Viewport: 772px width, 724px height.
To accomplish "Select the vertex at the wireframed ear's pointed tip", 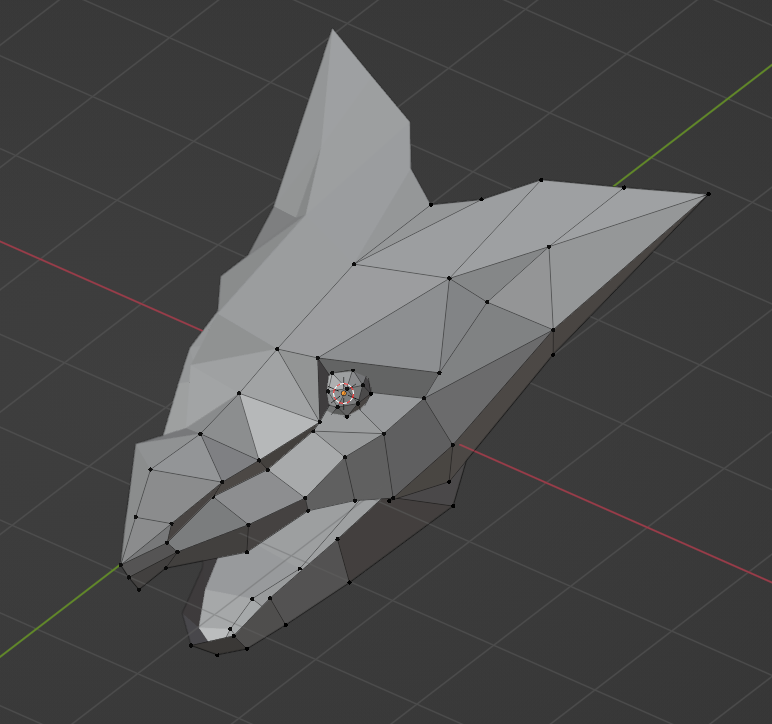I will (708, 194).
